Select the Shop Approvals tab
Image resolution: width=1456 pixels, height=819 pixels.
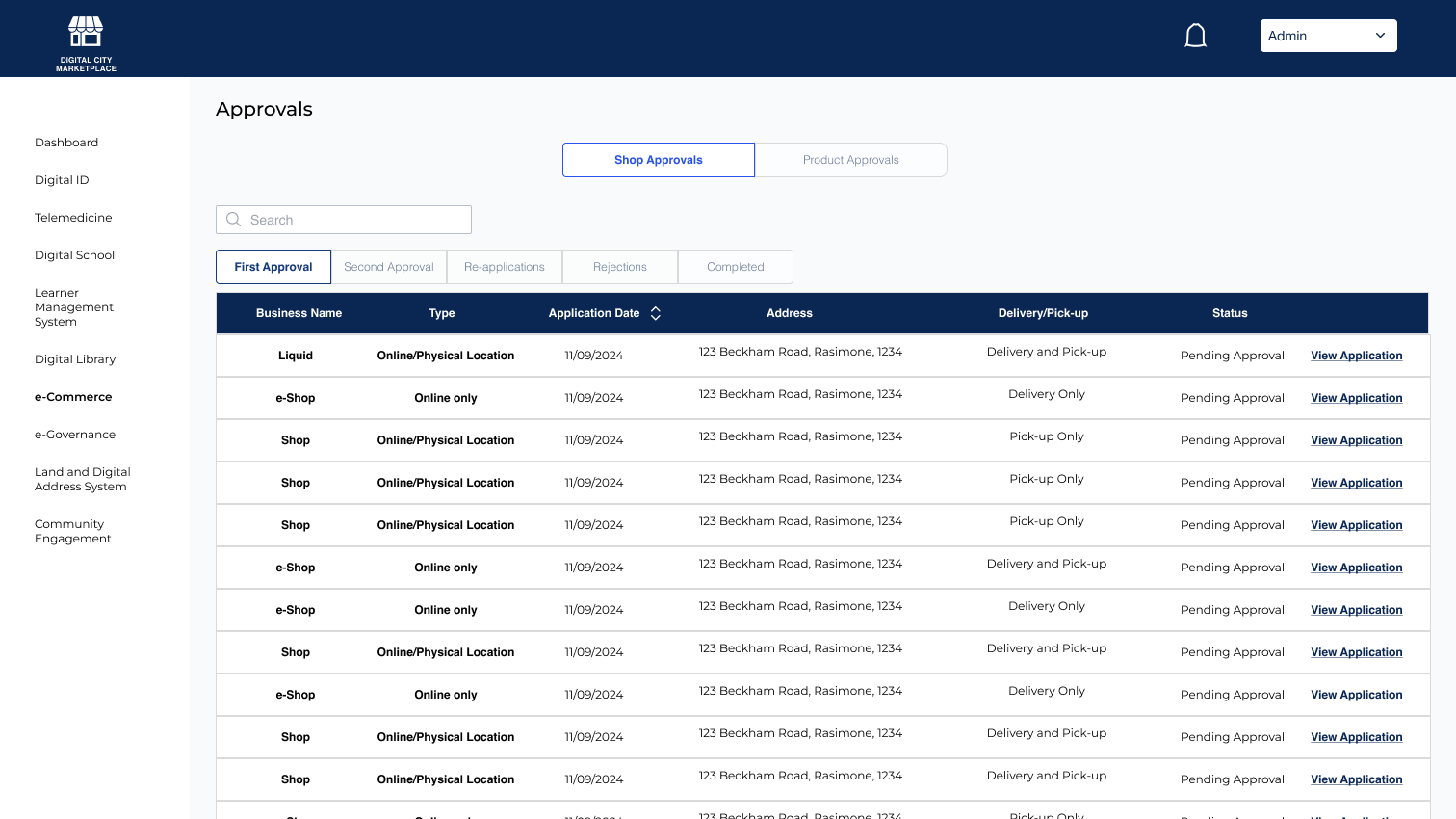659,160
